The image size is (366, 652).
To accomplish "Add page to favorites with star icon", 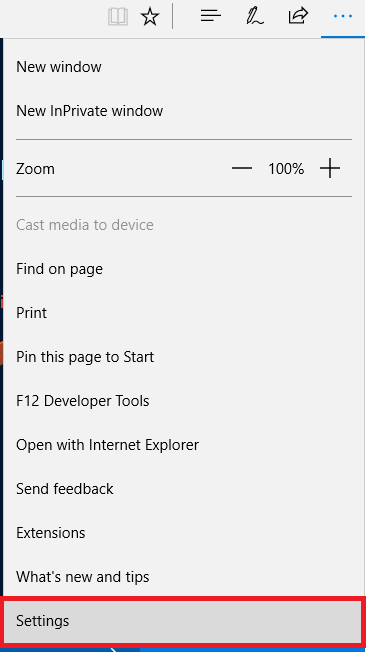I will (x=150, y=17).
